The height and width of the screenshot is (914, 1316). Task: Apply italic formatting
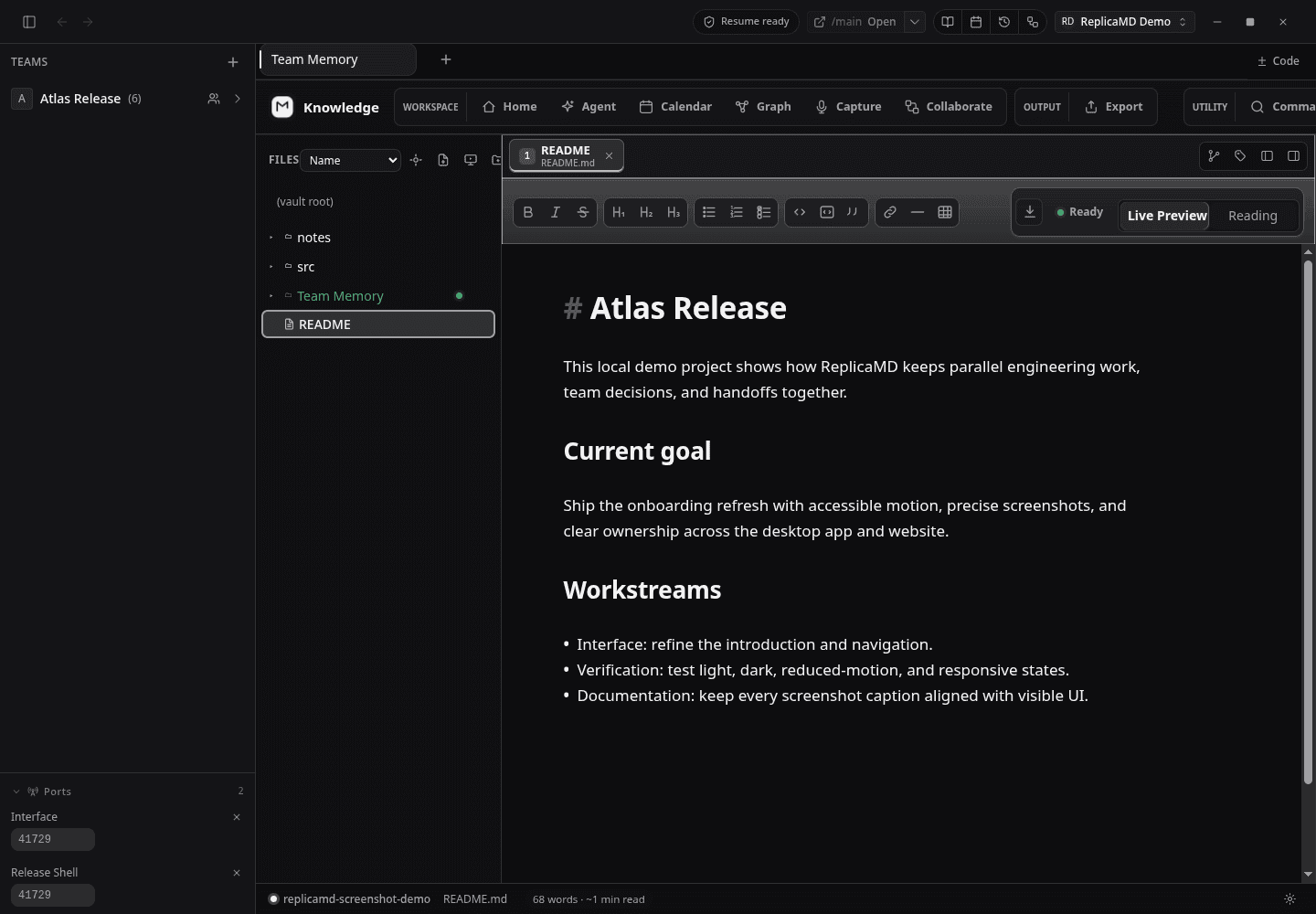[556, 212]
